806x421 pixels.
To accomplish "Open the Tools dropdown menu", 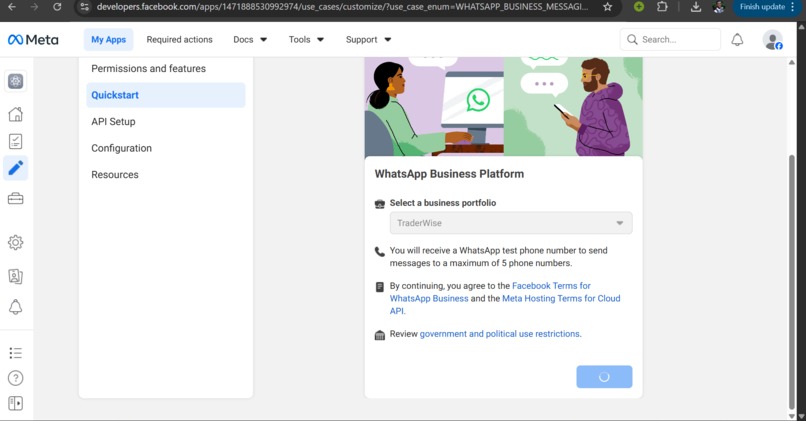I will pos(306,40).
